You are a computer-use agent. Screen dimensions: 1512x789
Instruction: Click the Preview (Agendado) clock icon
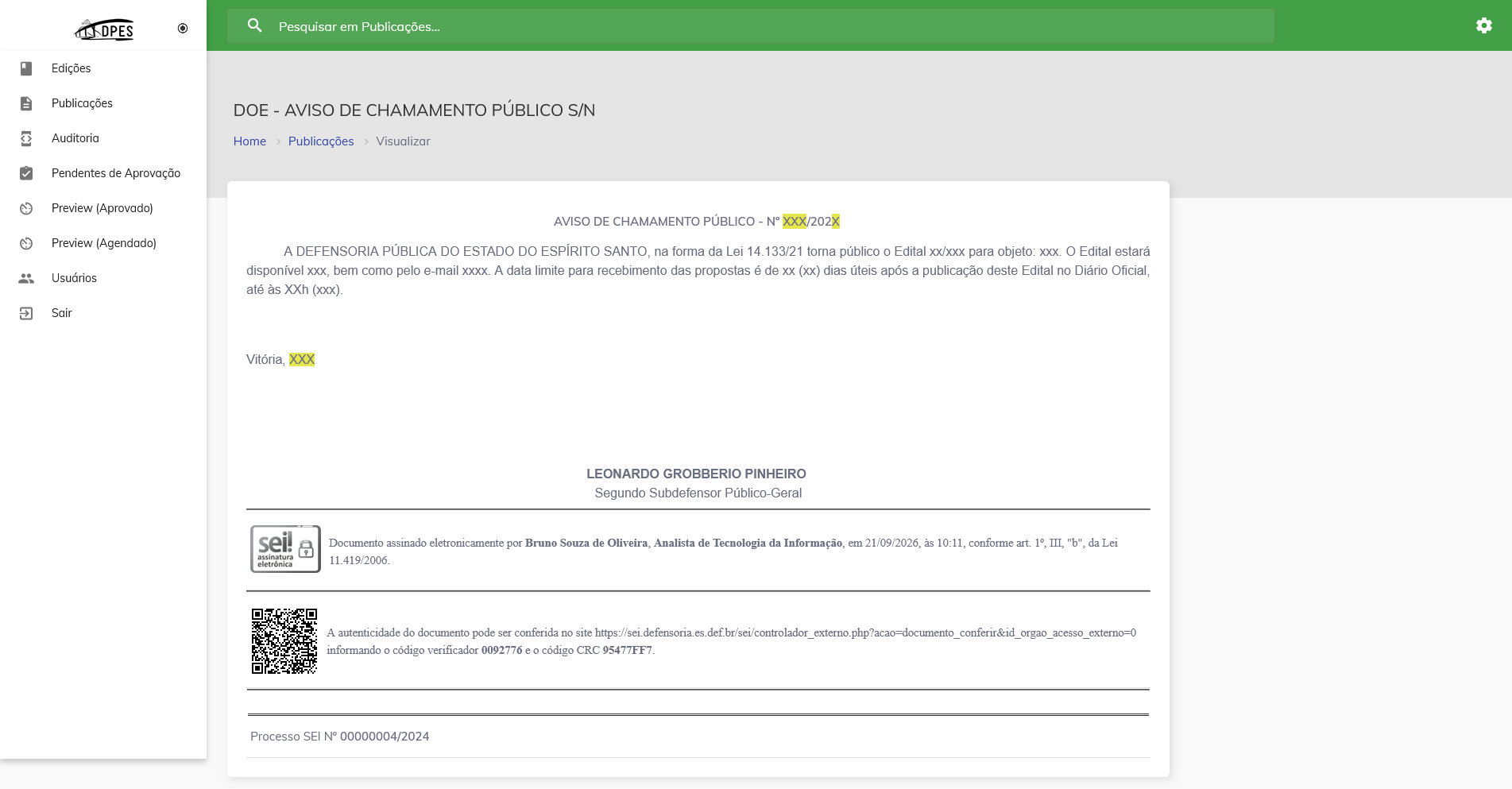tap(26, 243)
